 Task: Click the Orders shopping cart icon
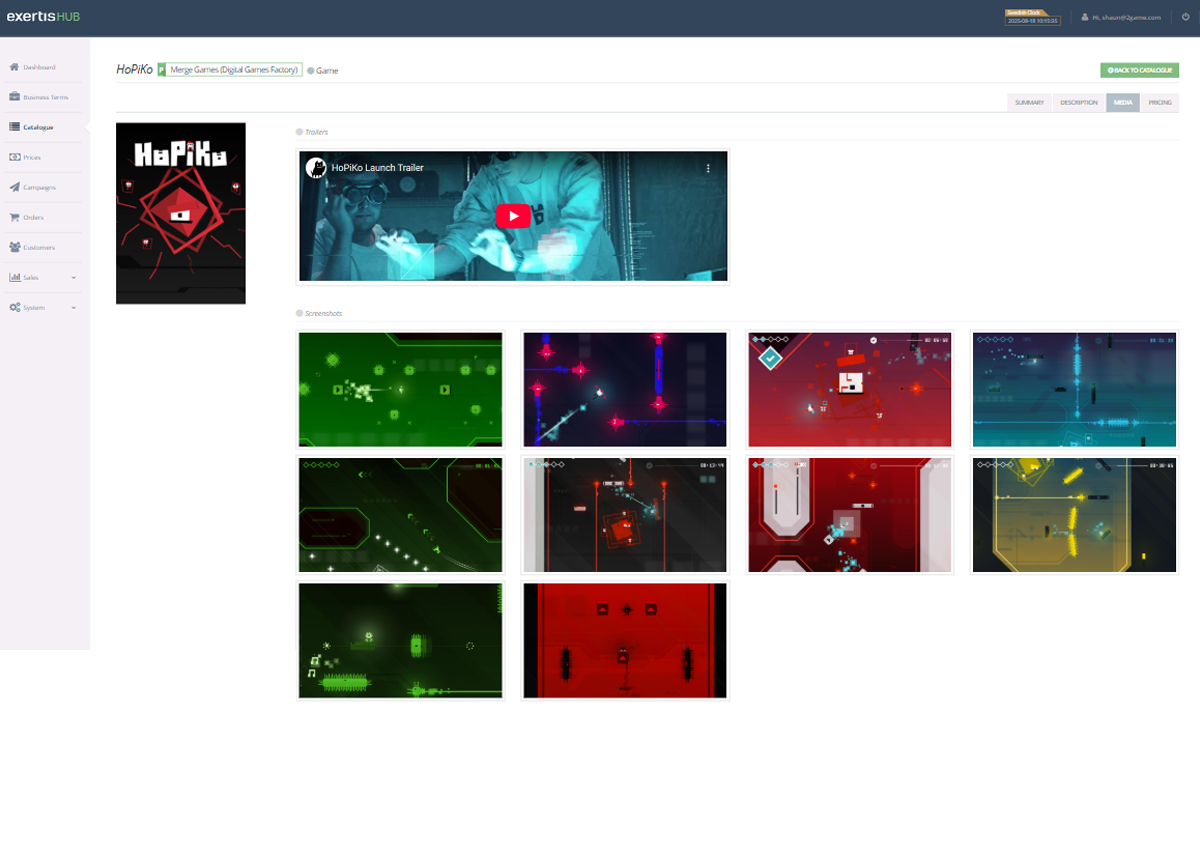coord(14,217)
